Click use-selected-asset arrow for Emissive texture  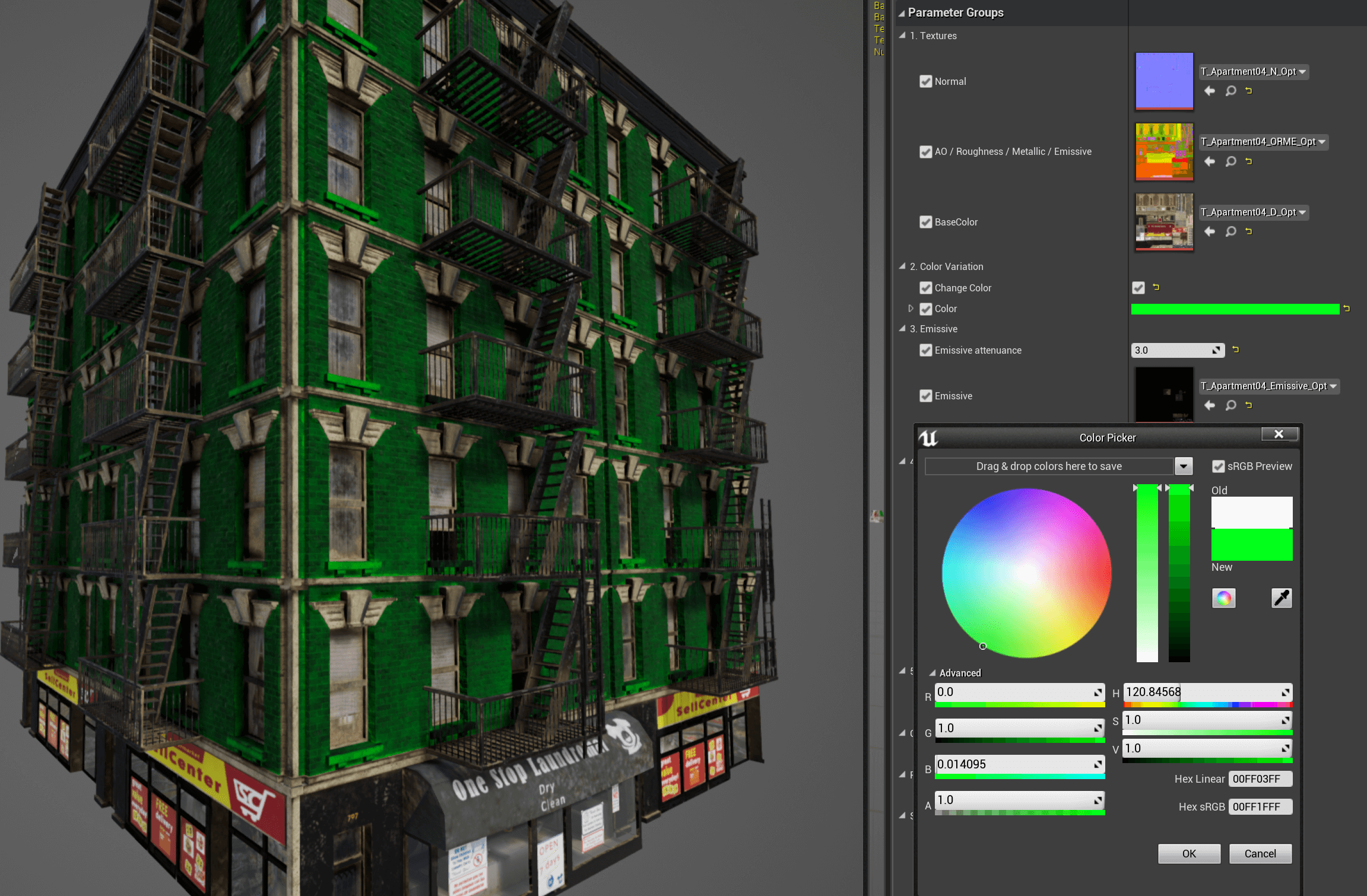[1209, 405]
